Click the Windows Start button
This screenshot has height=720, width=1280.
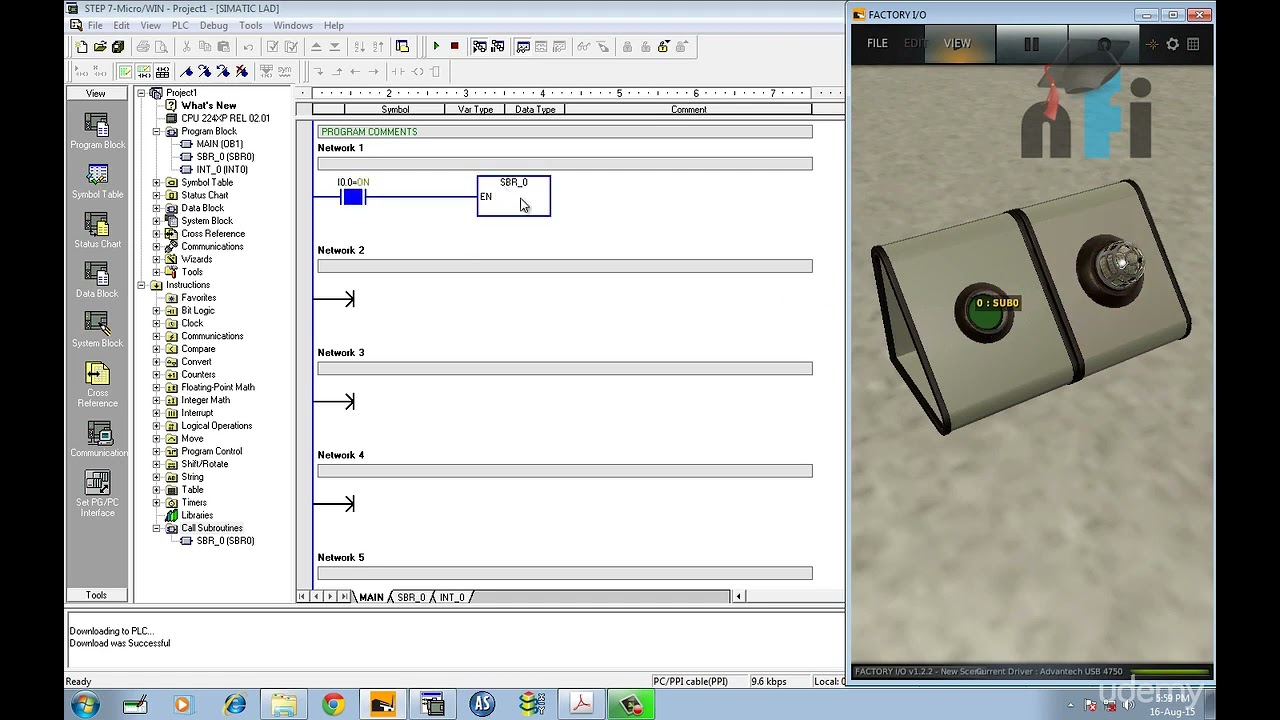85,705
